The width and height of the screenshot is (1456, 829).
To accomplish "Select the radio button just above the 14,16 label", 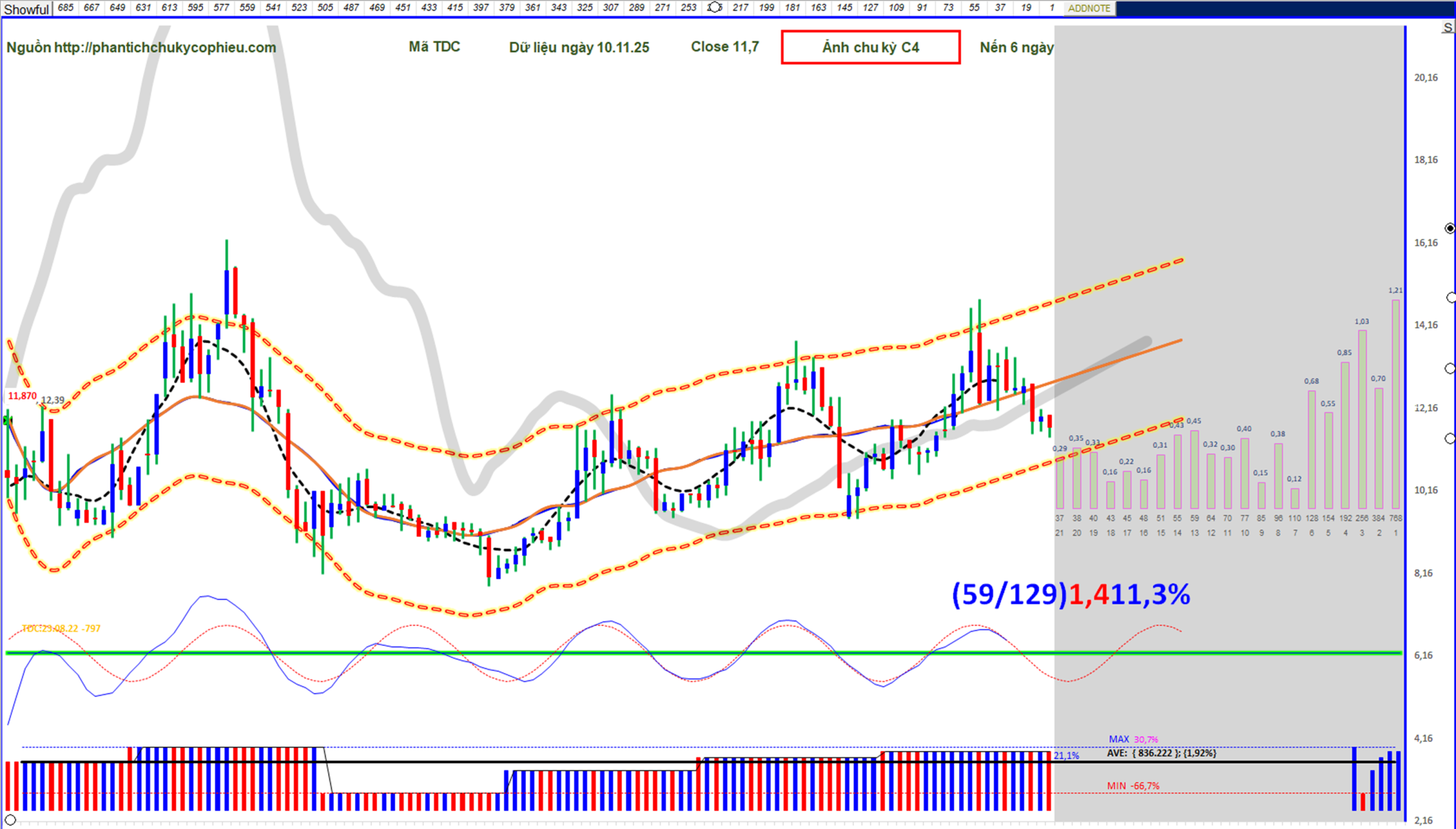I will point(1451,298).
